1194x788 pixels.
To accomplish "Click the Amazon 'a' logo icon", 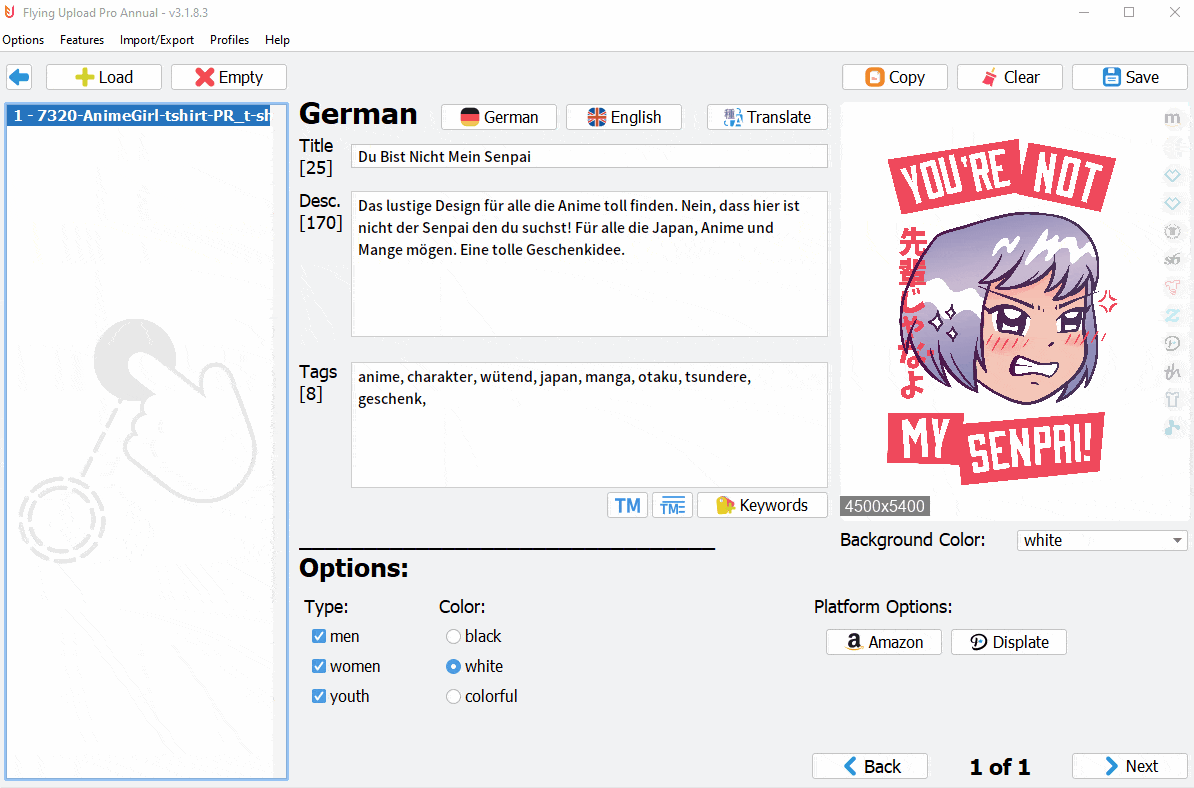I will coord(854,642).
